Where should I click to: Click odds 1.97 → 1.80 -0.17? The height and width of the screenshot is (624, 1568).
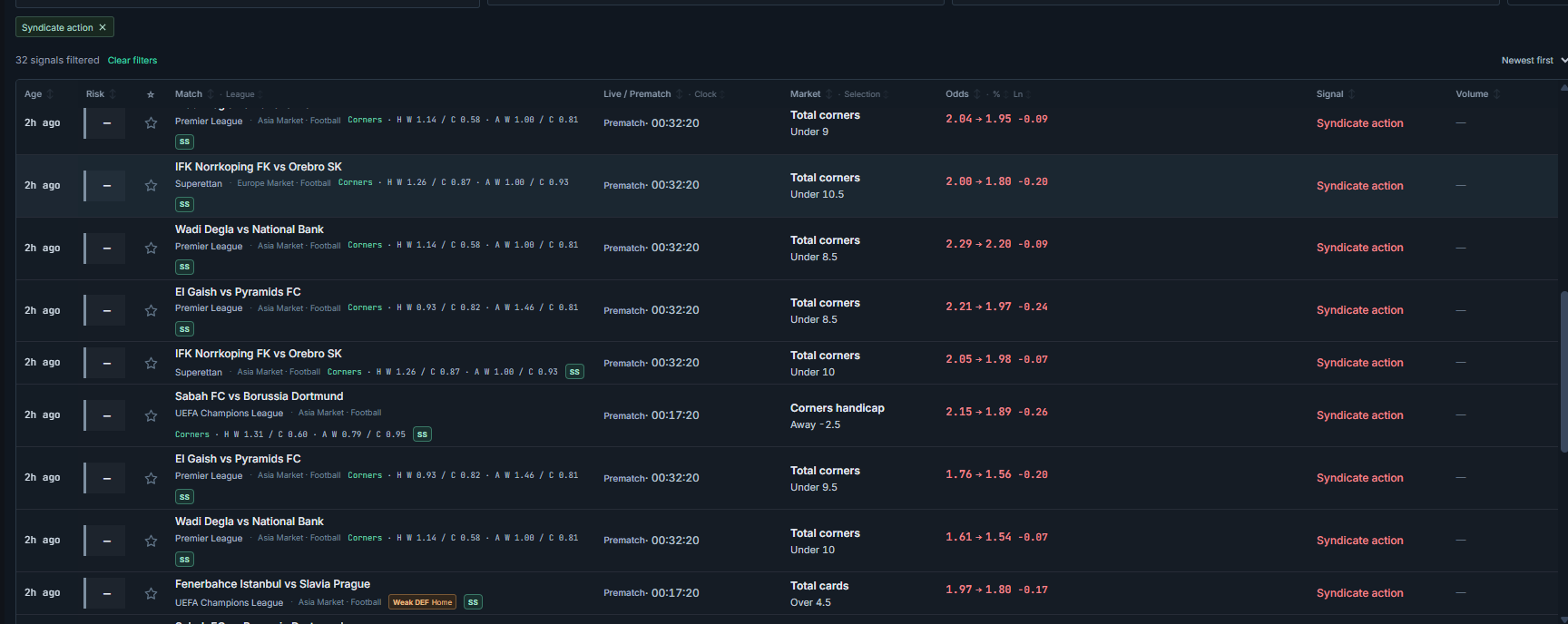coord(996,590)
